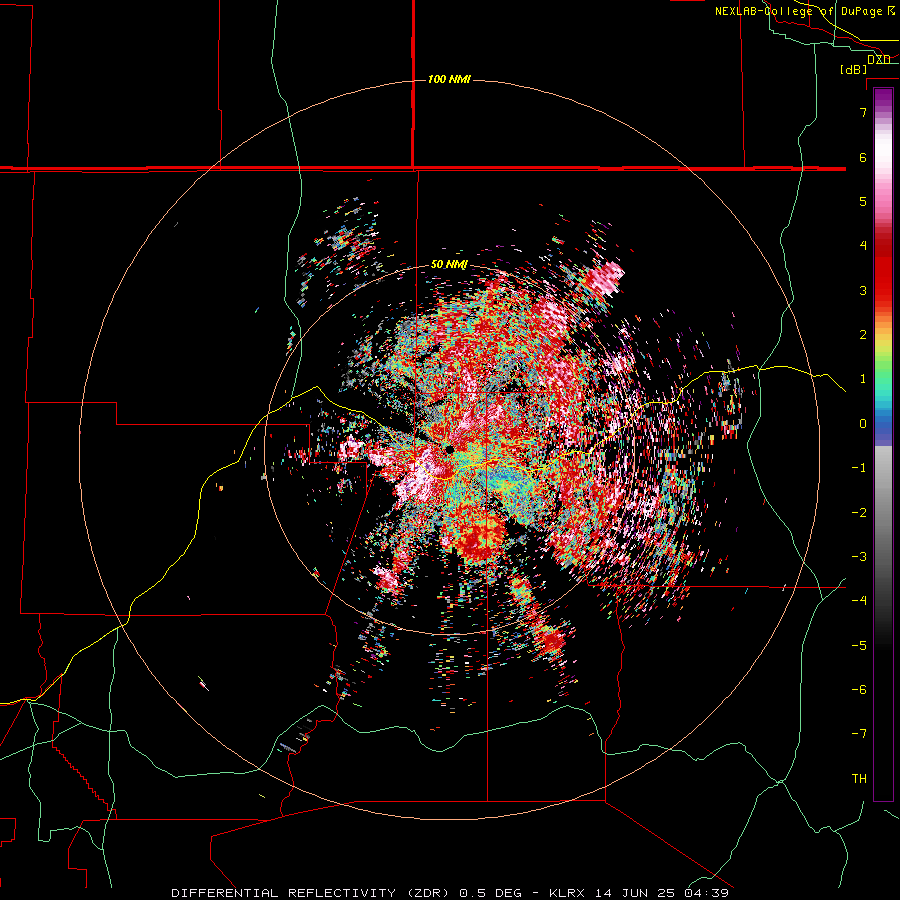Click the 4 tick label on scale
Screen dimensions: 900x900
click(x=863, y=246)
